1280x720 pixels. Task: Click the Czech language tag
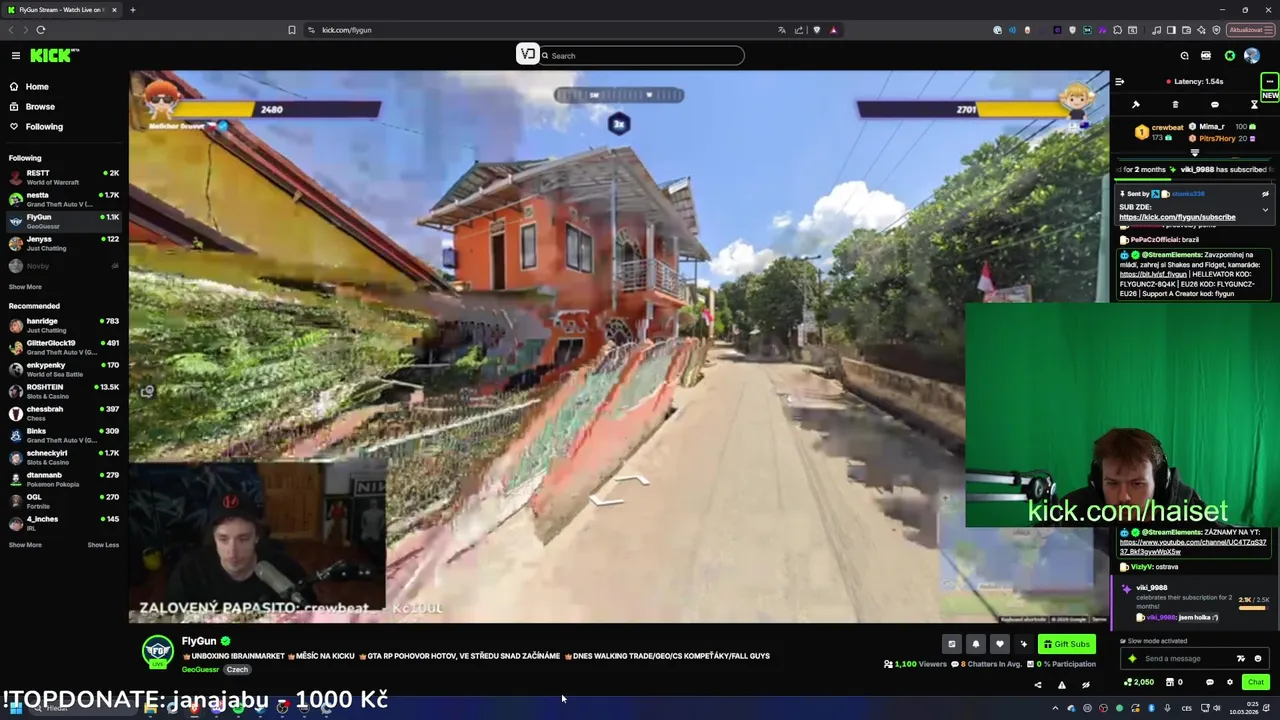click(x=237, y=669)
